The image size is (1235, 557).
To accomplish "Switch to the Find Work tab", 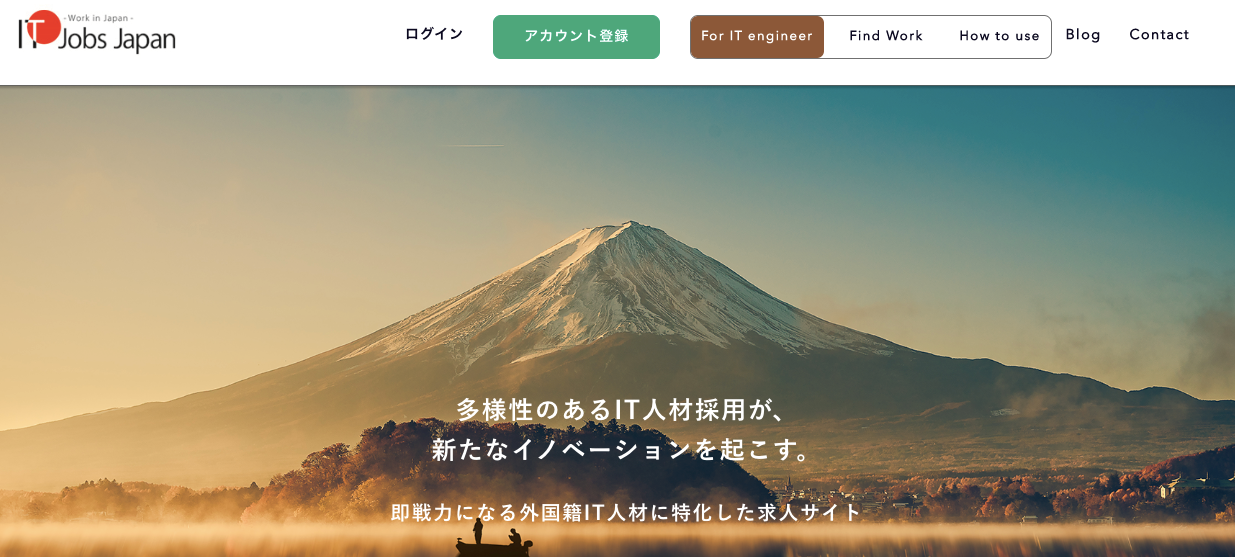I will click(886, 37).
